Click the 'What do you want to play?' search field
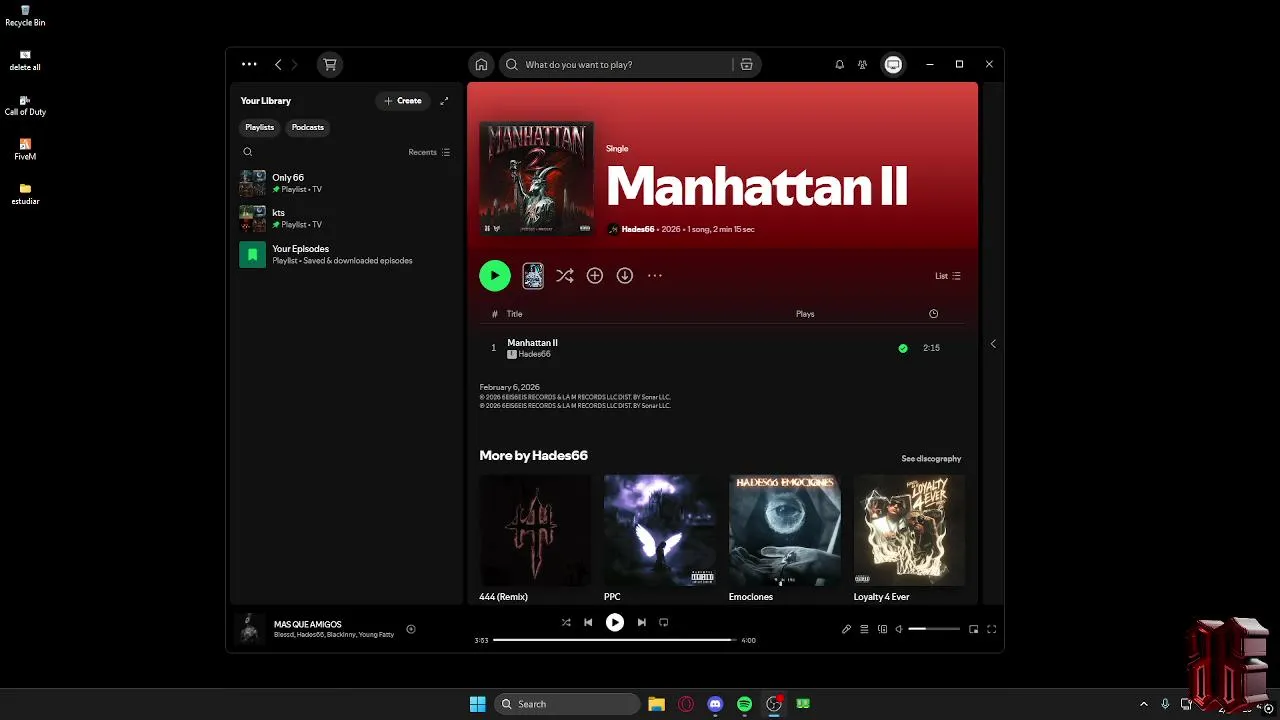The image size is (1280, 720). click(x=618, y=64)
